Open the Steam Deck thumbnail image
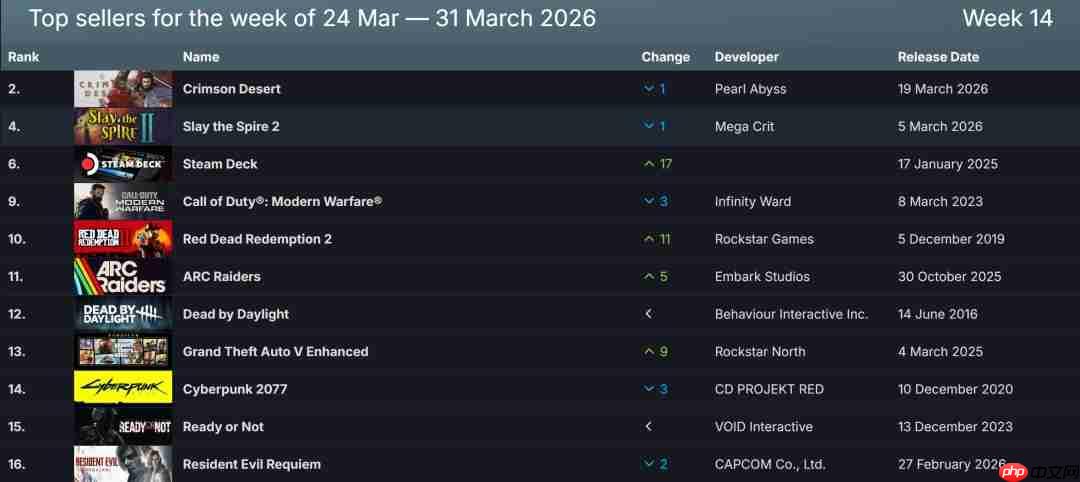Image resolution: width=1080 pixels, height=482 pixels. click(123, 164)
